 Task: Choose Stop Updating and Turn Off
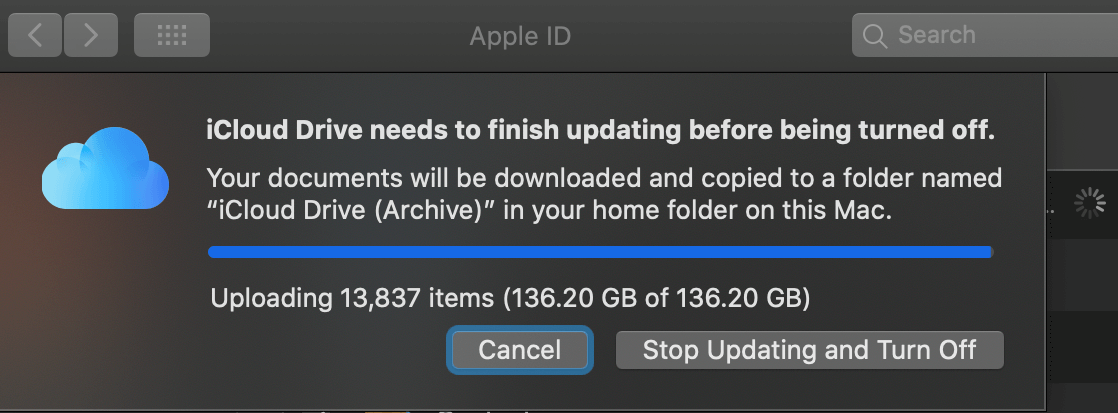click(809, 350)
